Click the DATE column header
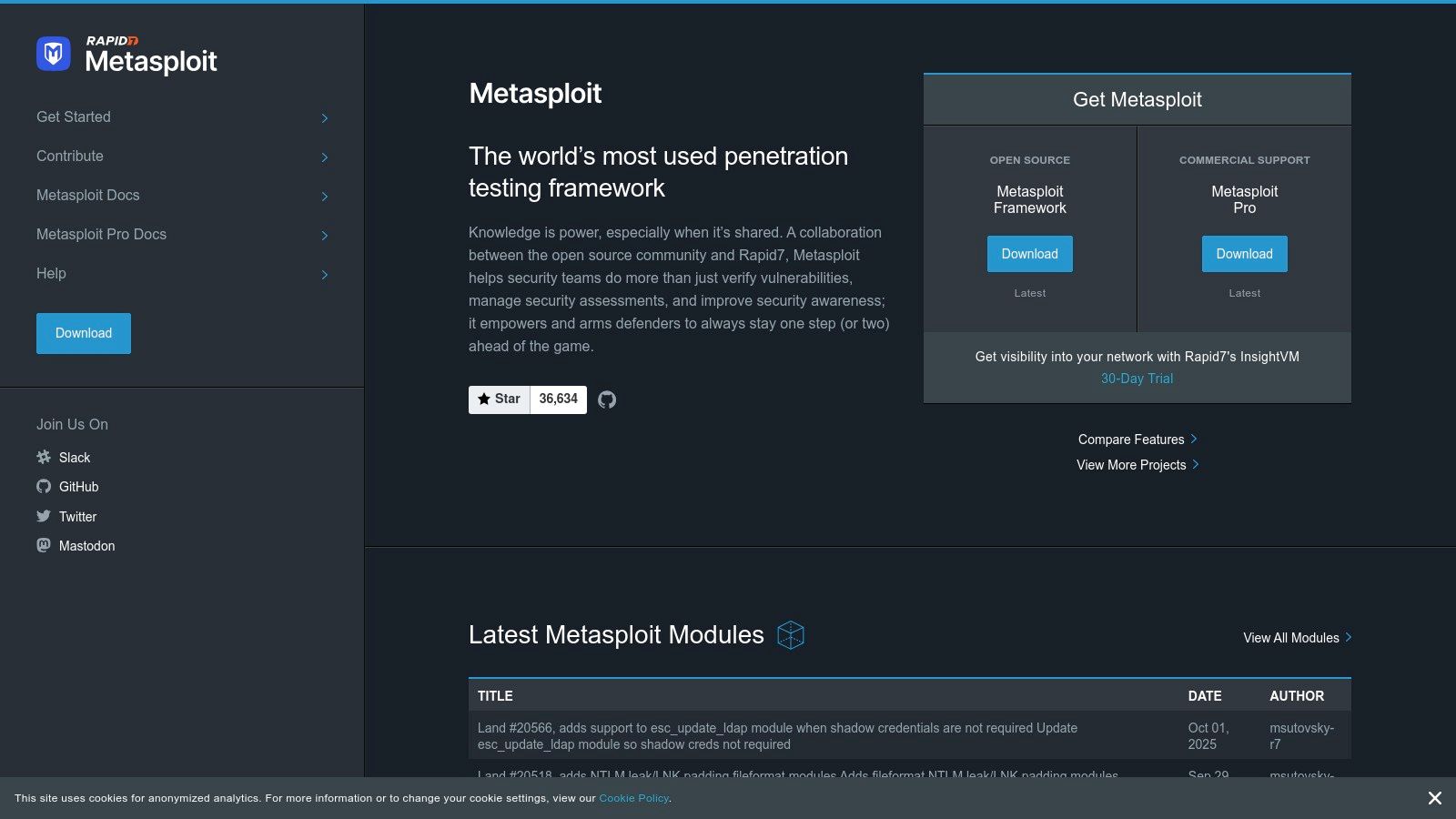Image resolution: width=1456 pixels, height=819 pixels. (x=1205, y=696)
